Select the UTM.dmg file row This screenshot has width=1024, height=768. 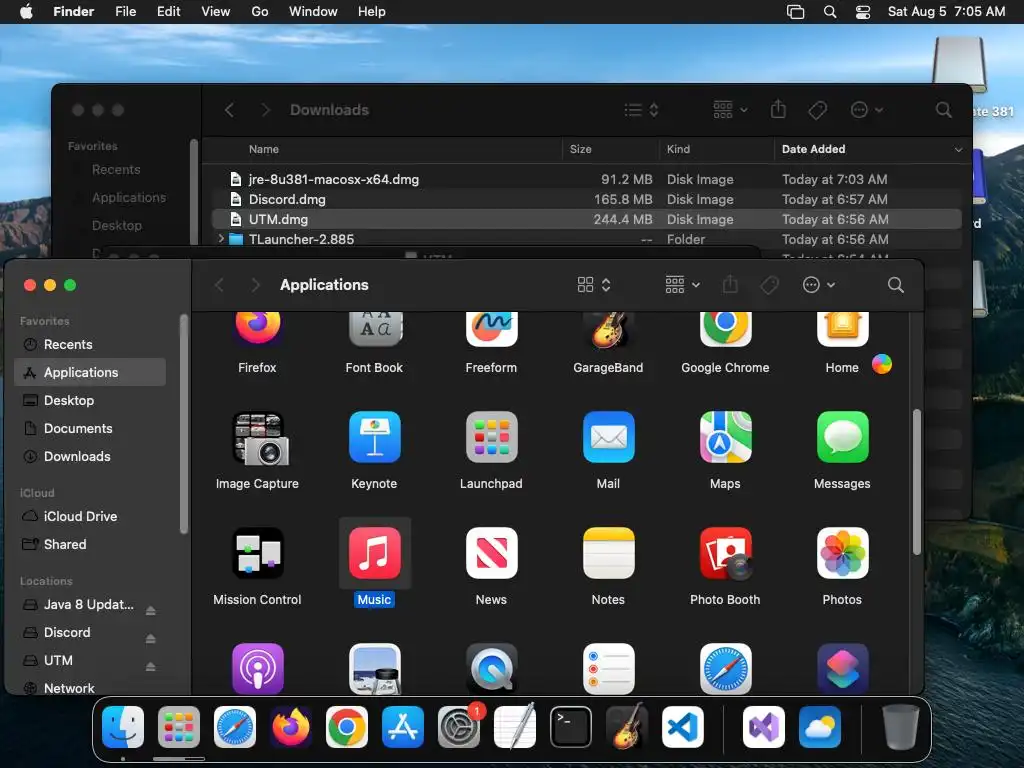(x=587, y=219)
